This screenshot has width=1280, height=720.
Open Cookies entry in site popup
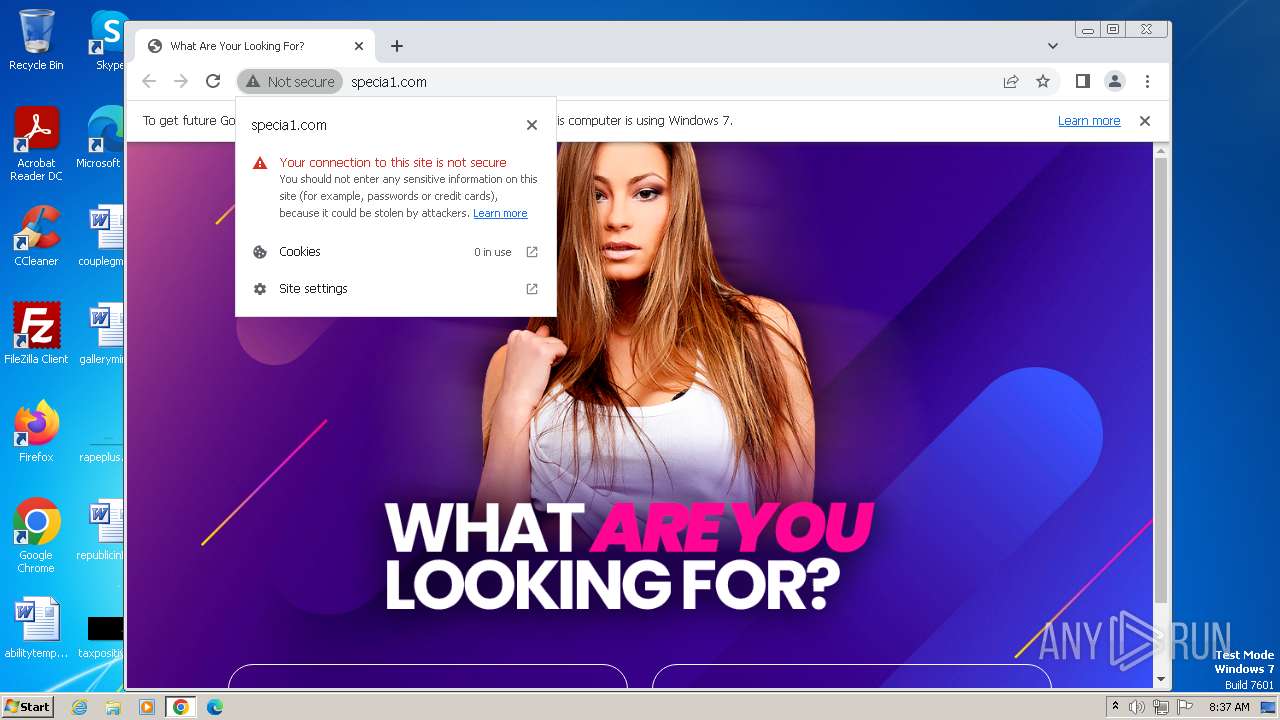point(396,252)
